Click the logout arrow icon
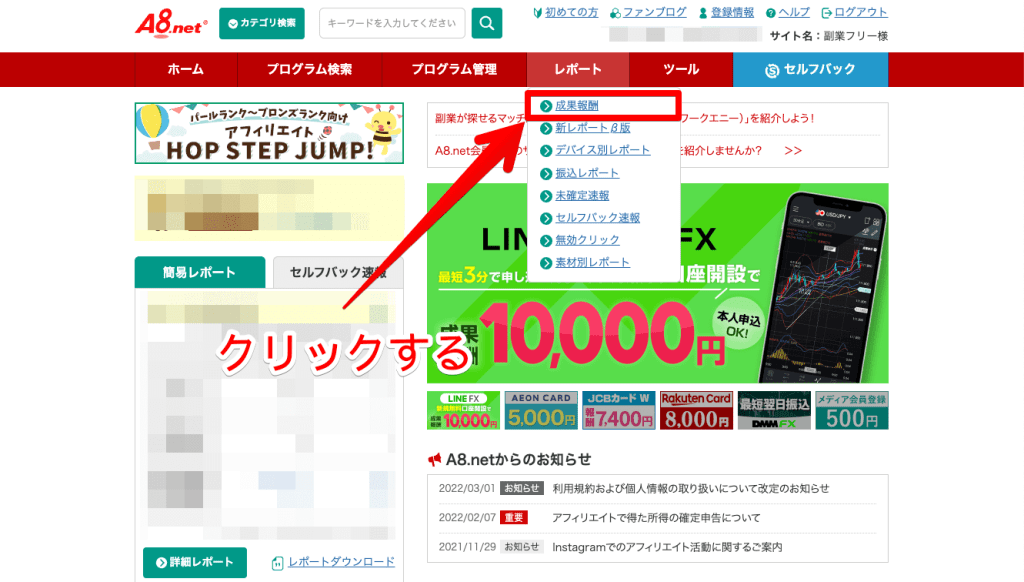The height and width of the screenshot is (582, 1024). pos(826,13)
